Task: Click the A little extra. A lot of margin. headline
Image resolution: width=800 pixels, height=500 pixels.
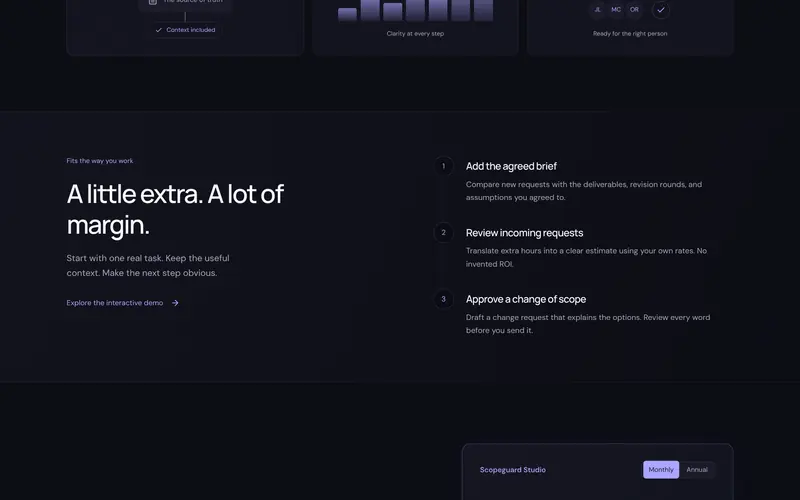Action: (175, 210)
